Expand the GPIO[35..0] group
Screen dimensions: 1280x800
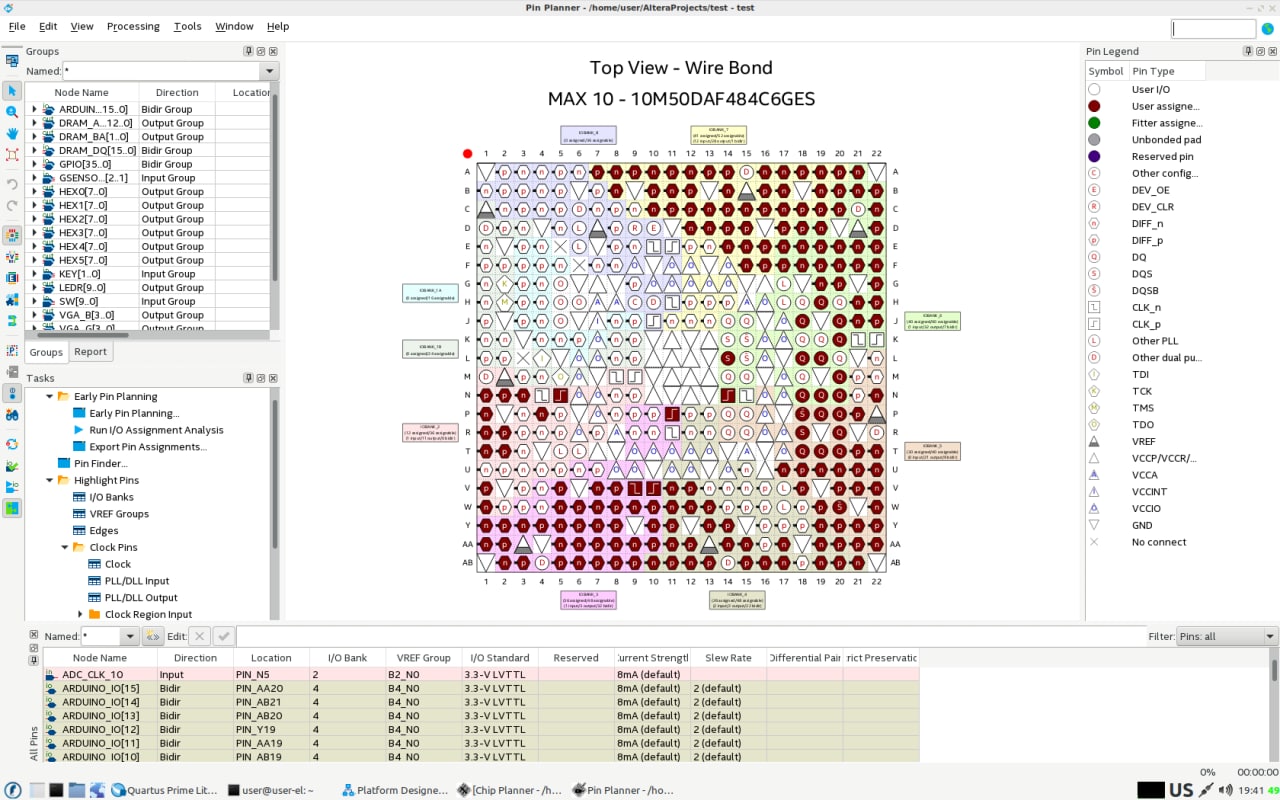(34, 164)
